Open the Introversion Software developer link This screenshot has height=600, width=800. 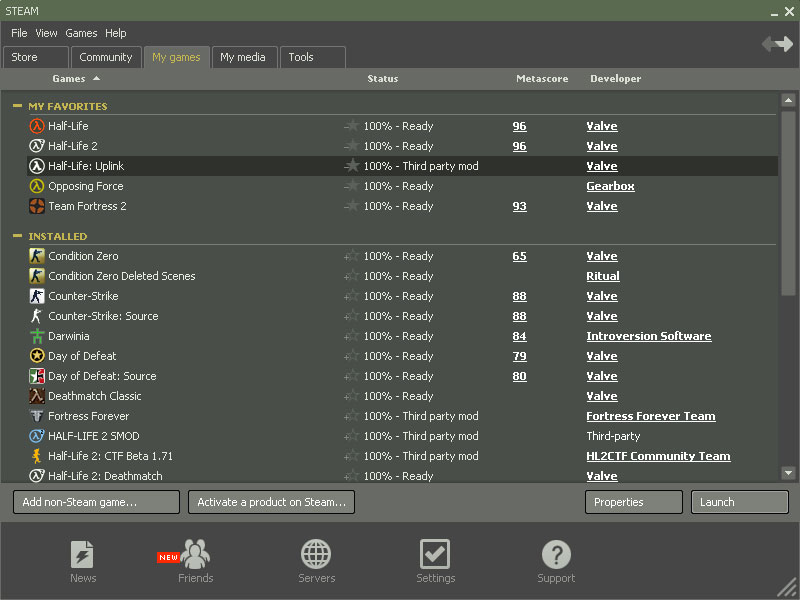coord(648,336)
